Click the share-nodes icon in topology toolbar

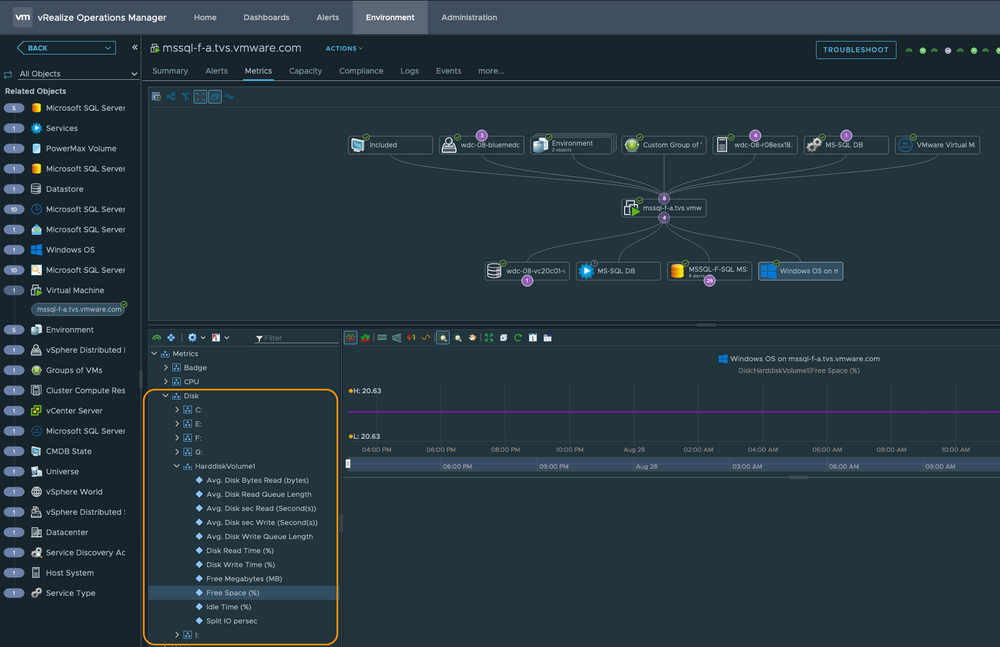171,96
